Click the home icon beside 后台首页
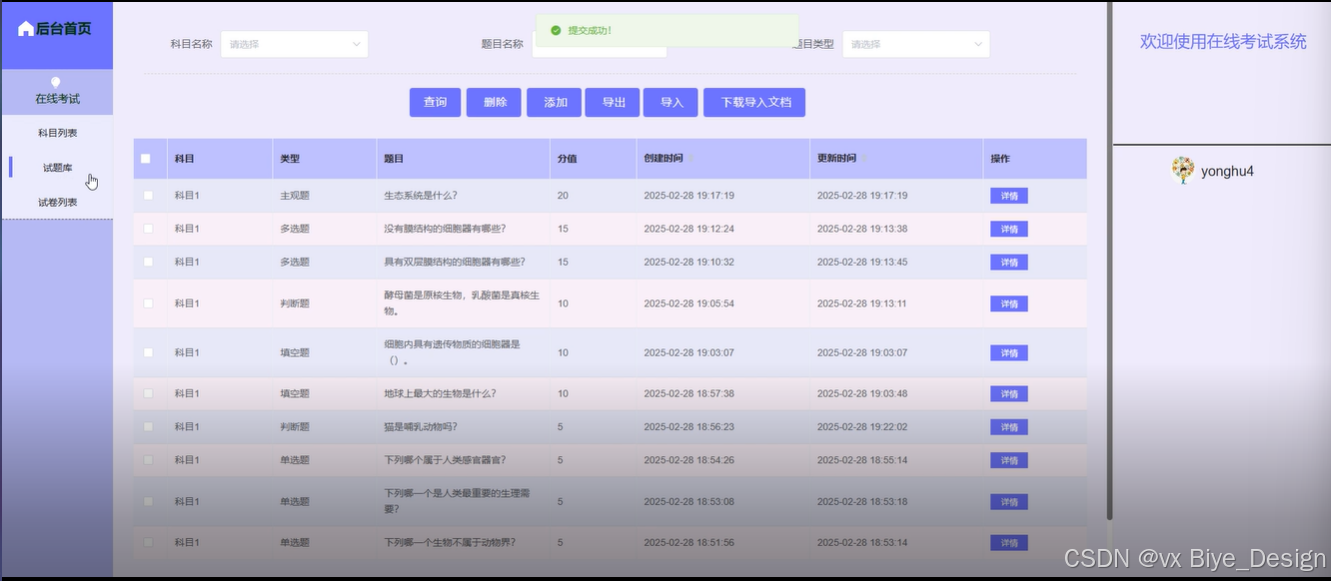The image size is (1331, 581). [26, 29]
